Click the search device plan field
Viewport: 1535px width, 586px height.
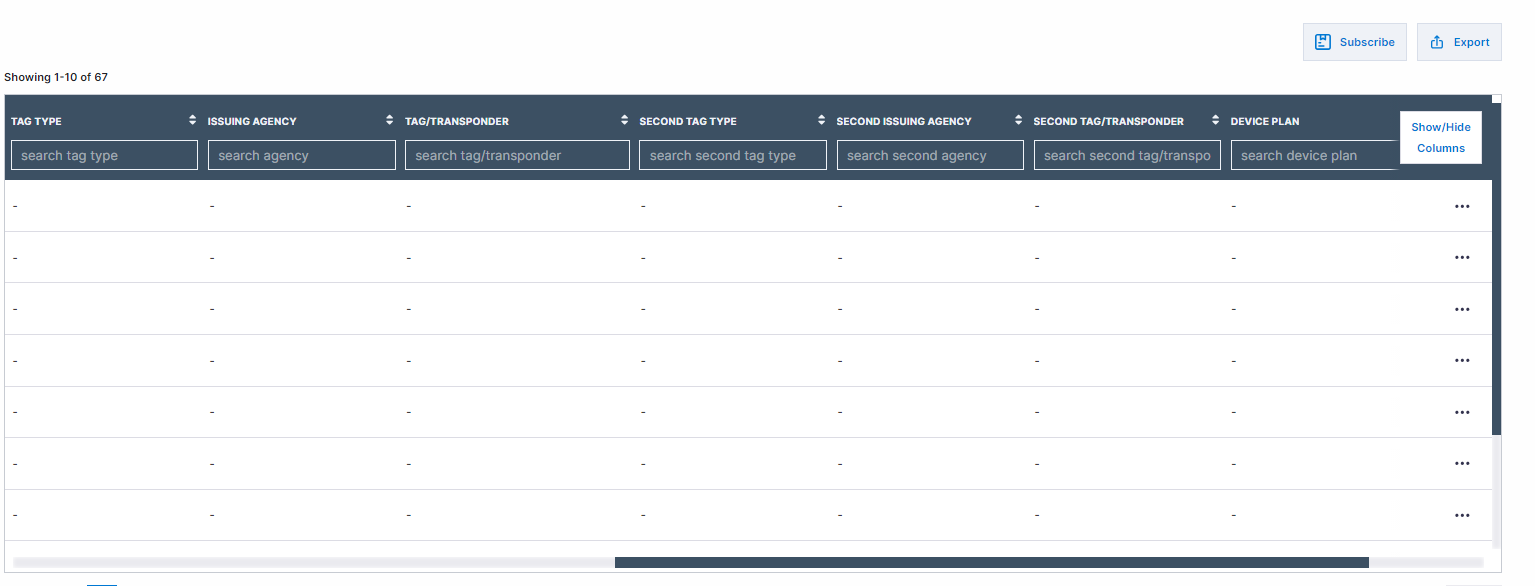tap(1312, 155)
